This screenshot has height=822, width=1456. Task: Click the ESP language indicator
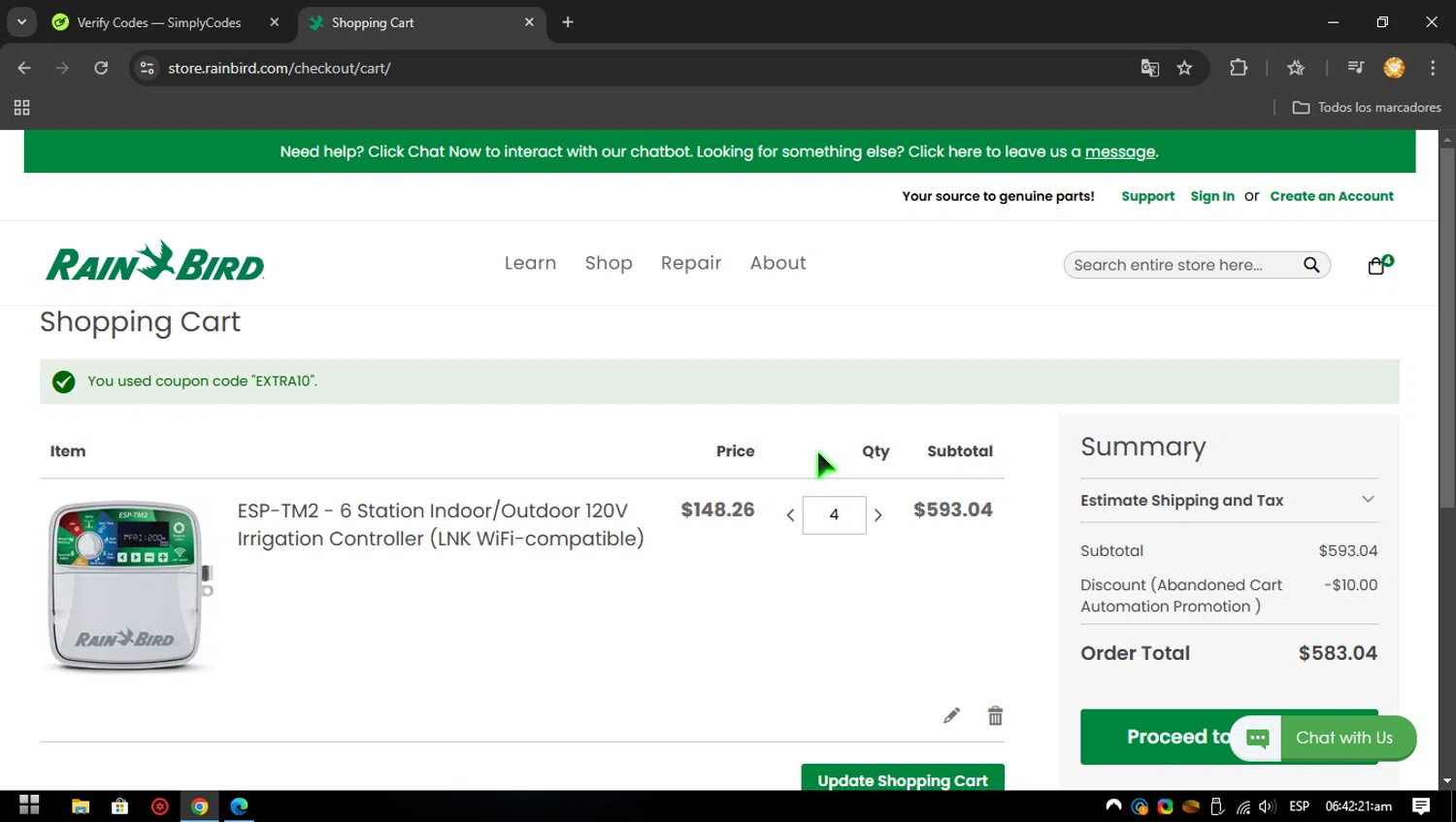(1299, 806)
